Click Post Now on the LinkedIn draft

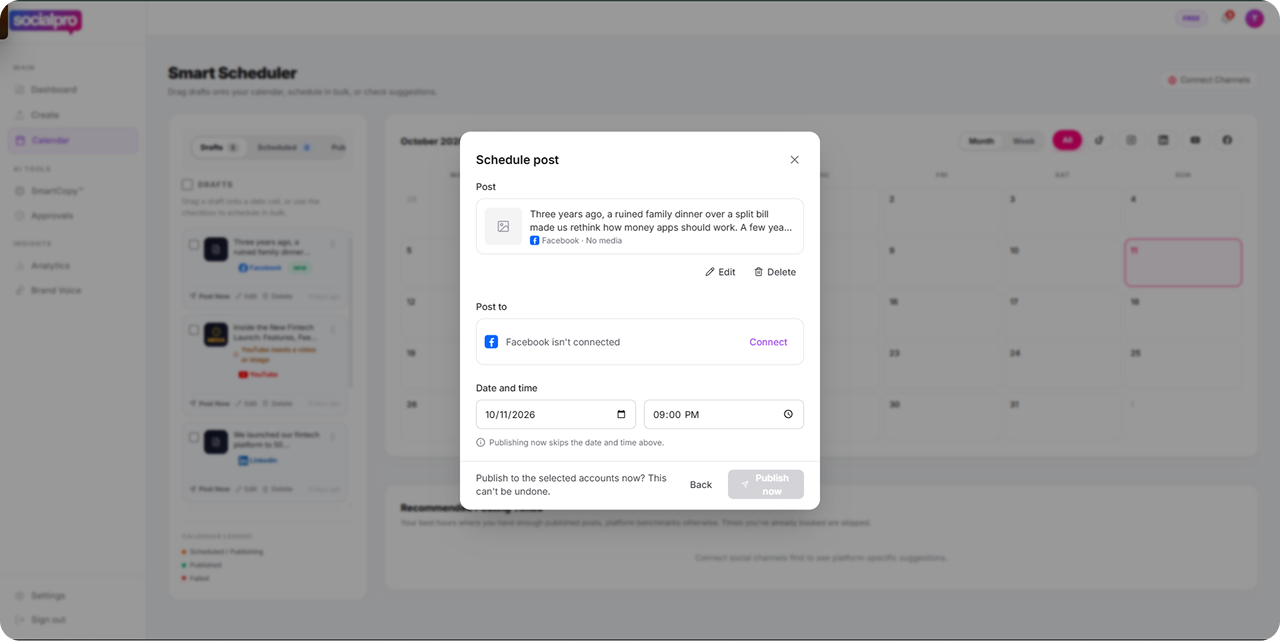210,490
